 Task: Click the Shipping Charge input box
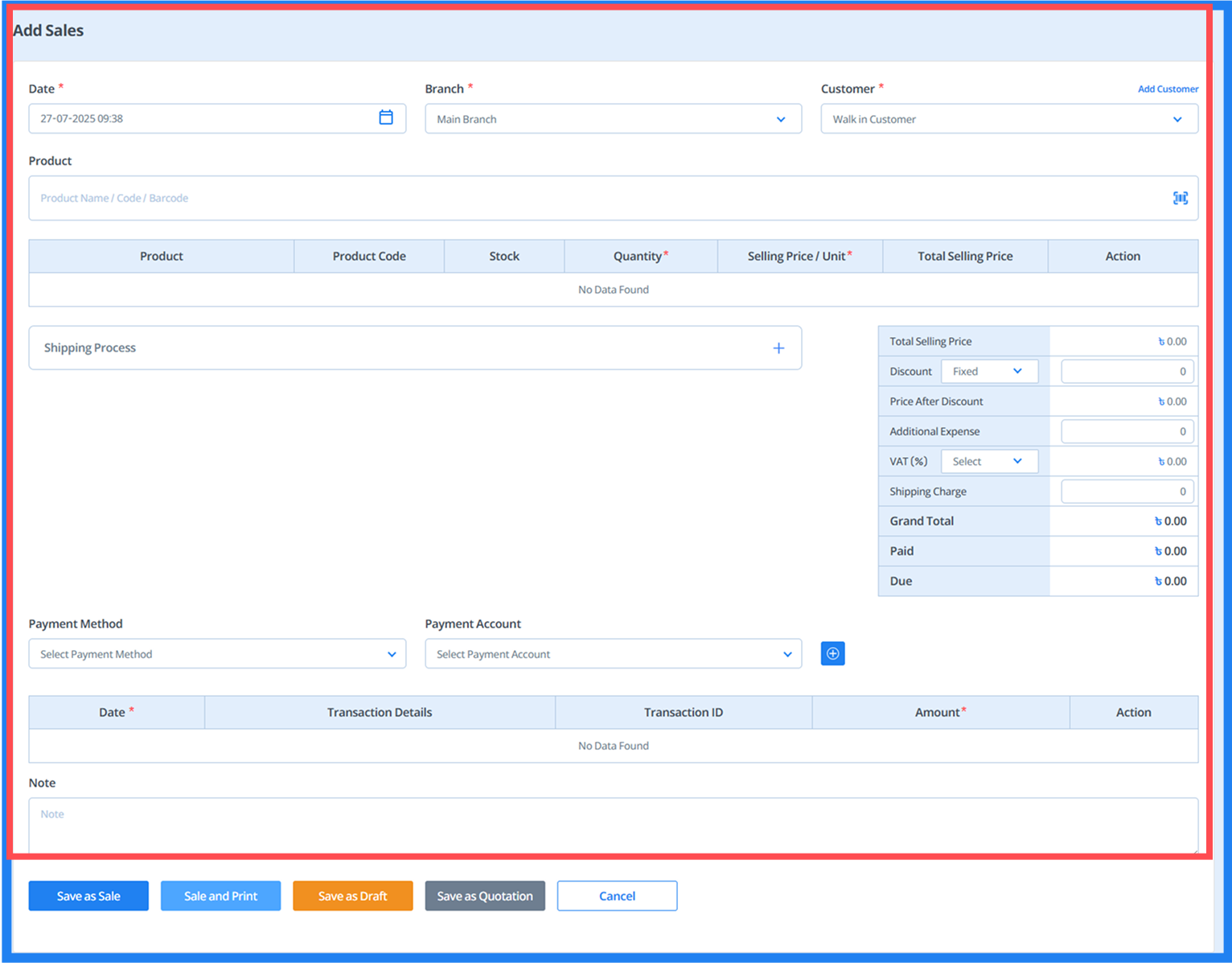(1126, 491)
